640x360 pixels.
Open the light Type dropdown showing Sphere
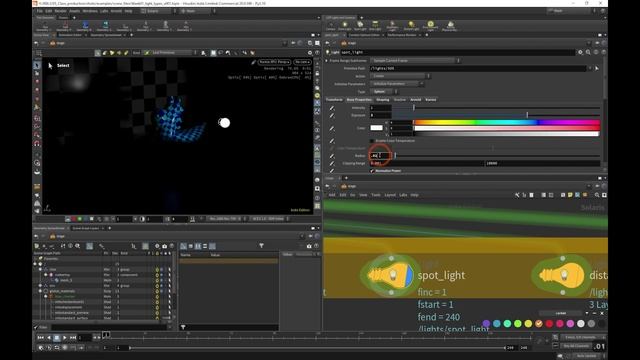(x=384, y=92)
